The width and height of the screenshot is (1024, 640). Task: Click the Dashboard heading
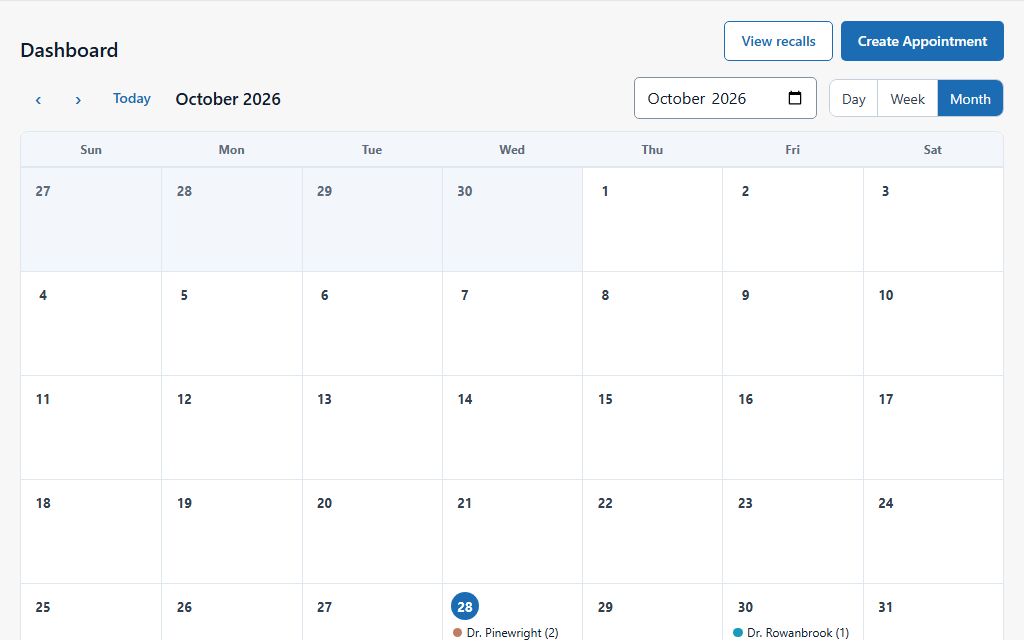69,50
